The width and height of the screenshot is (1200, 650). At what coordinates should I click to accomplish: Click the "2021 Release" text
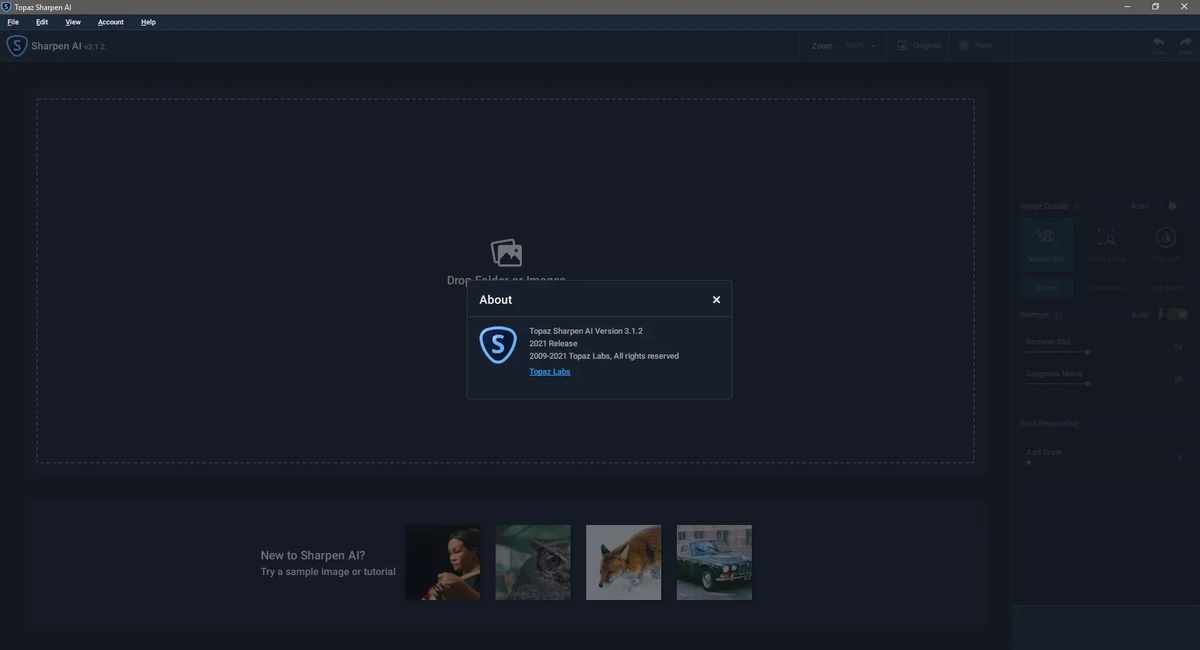click(x=553, y=343)
